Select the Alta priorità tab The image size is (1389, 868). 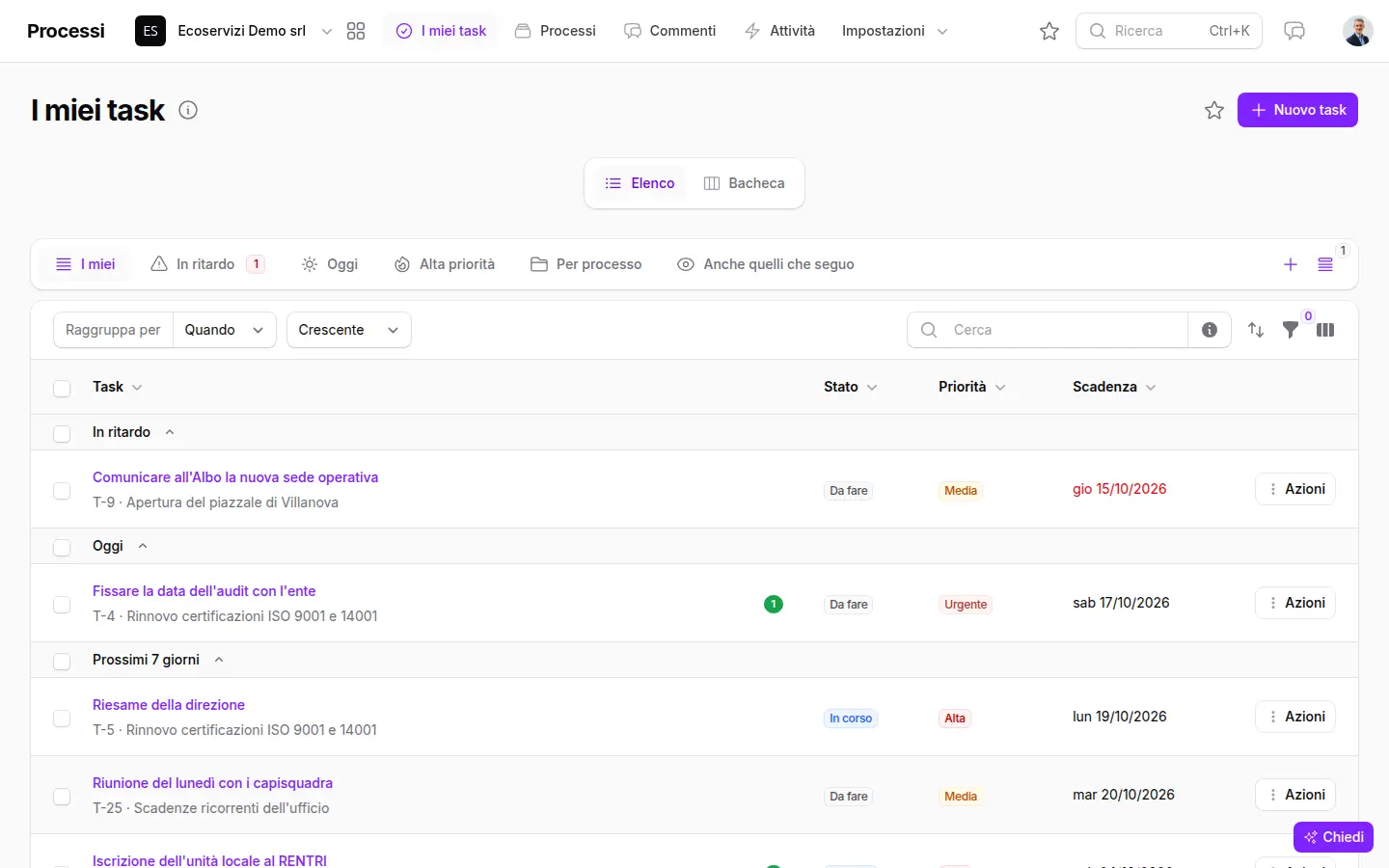click(x=445, y=264)
